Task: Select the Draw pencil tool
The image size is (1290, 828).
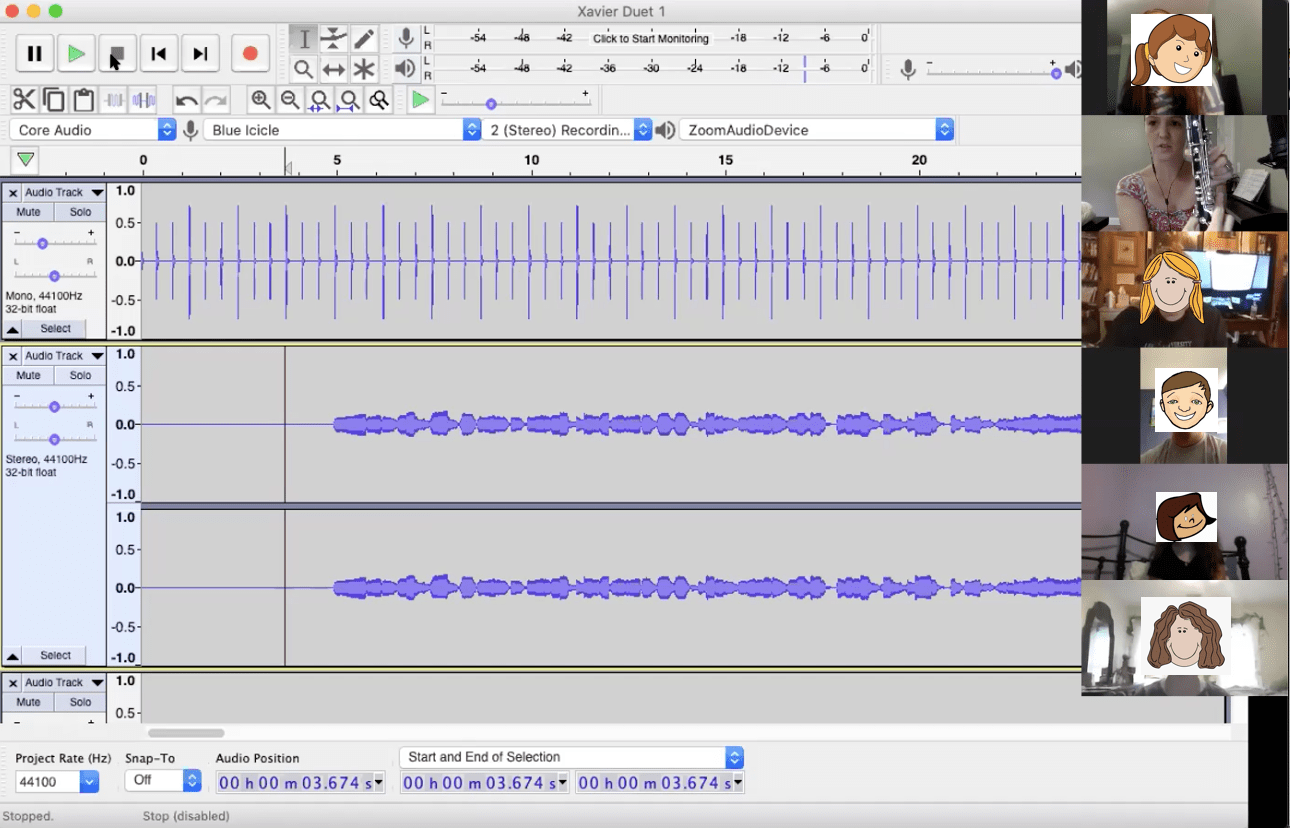Action: pos(364,39)
